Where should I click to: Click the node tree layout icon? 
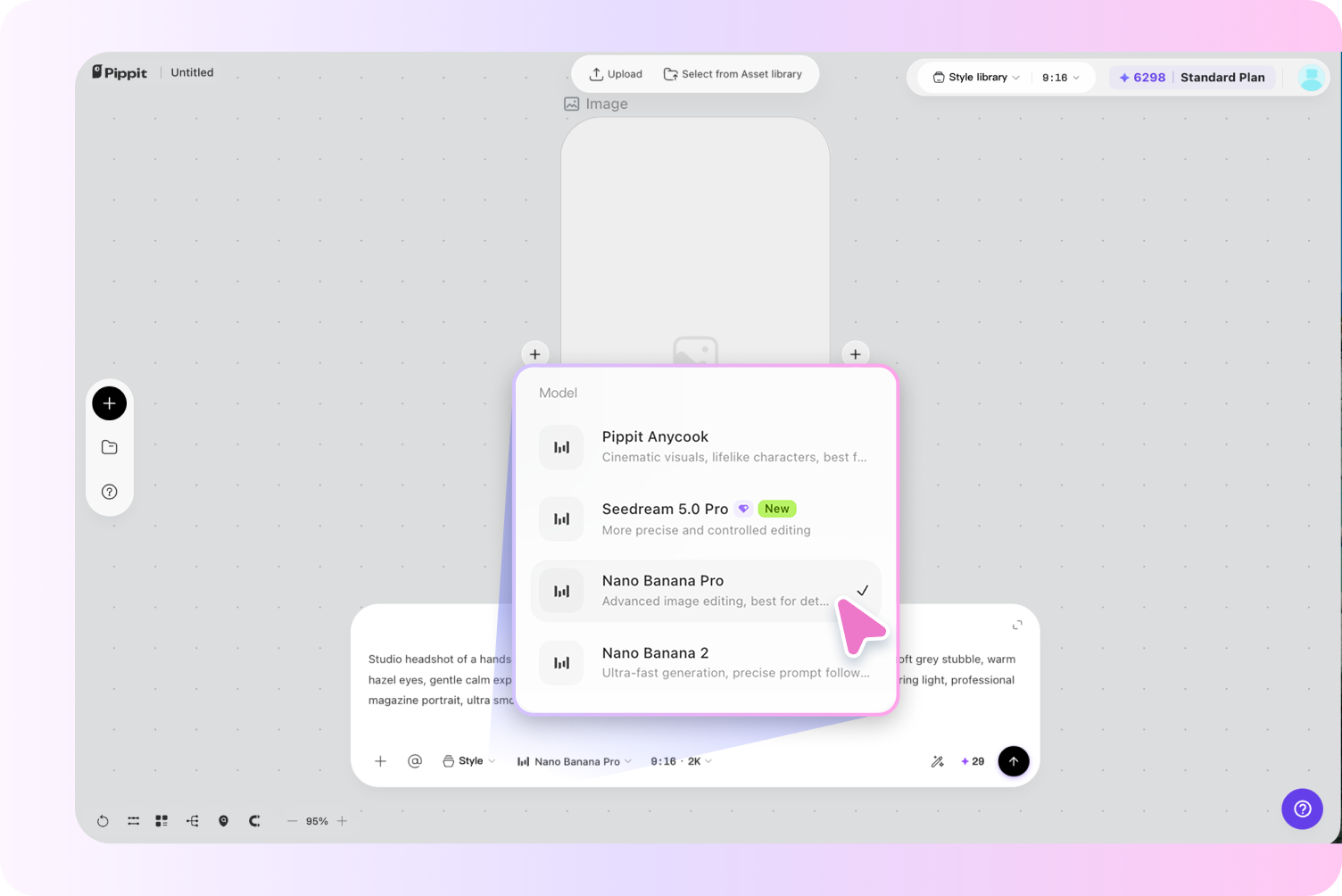tap(192, 821)
